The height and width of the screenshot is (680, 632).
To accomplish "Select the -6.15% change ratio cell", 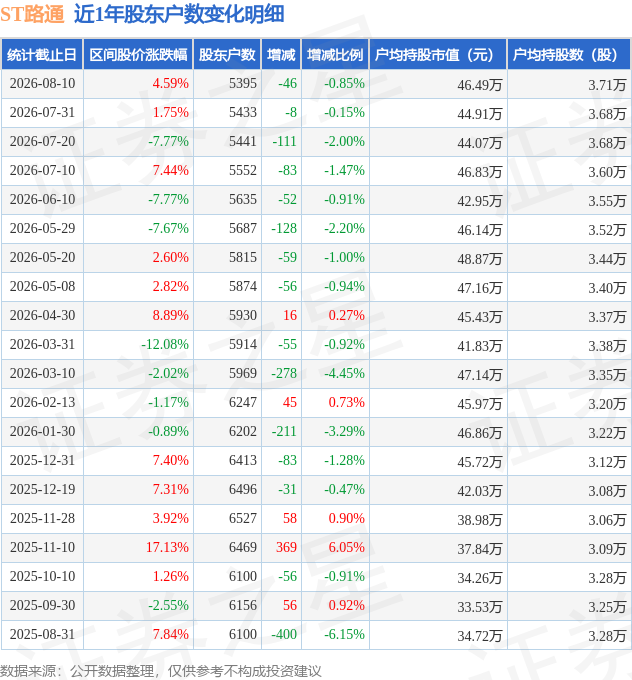I will click(335, 635).
